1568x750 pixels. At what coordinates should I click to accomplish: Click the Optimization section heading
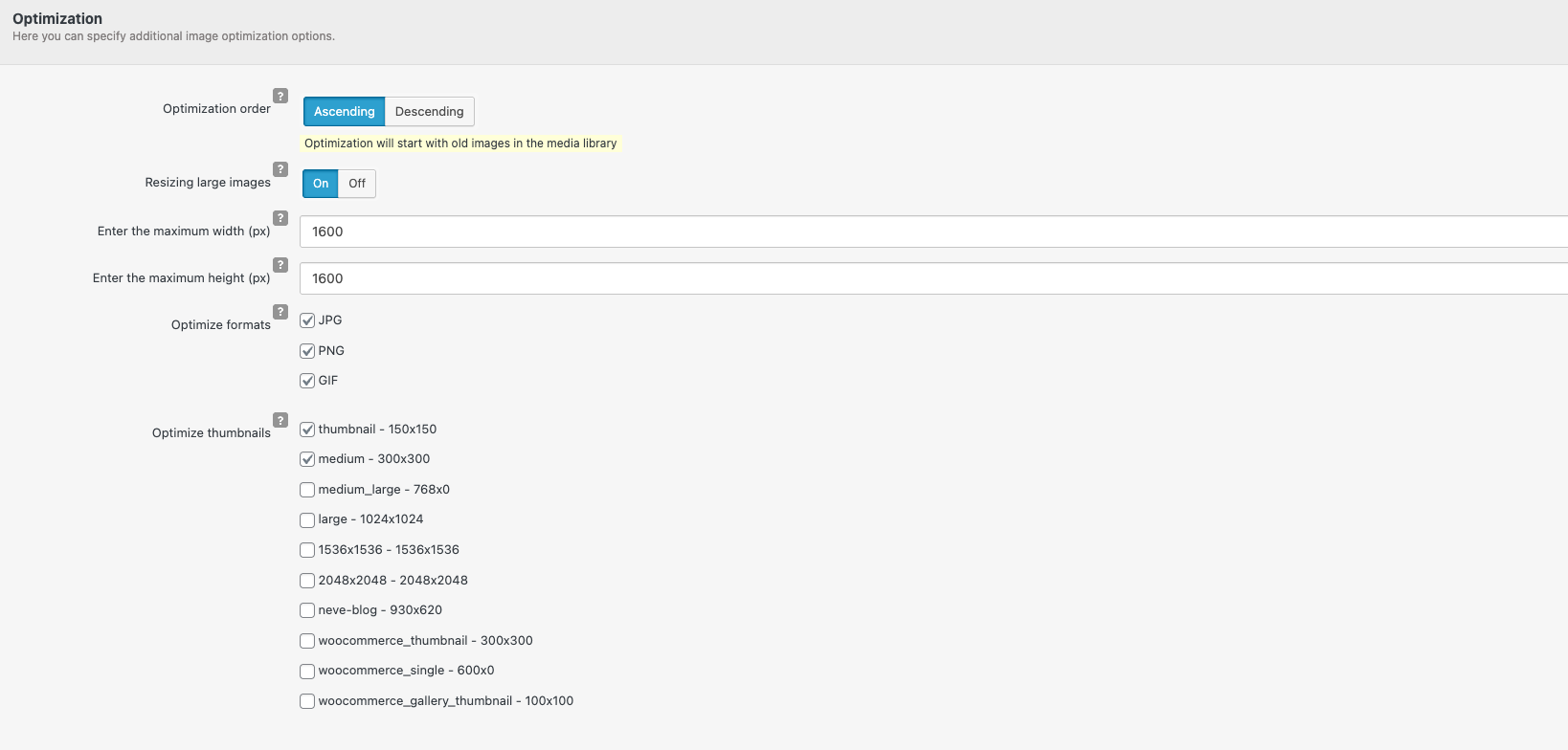pyautogui.click(x=57, y=18)
